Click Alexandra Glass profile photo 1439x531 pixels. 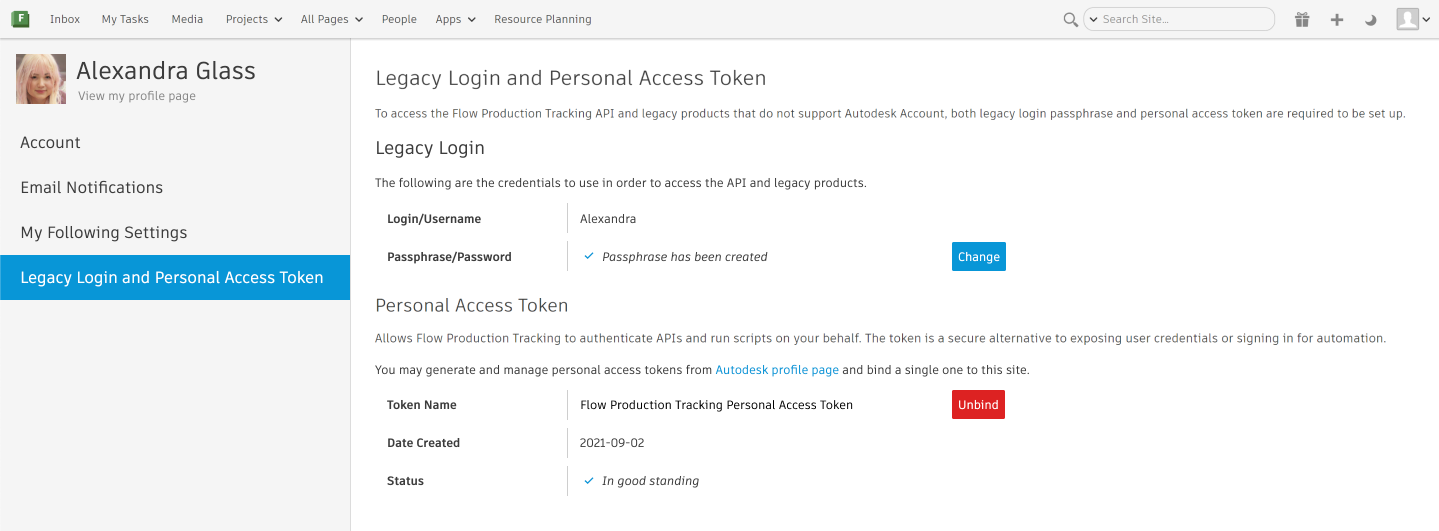tap(41, 80)
